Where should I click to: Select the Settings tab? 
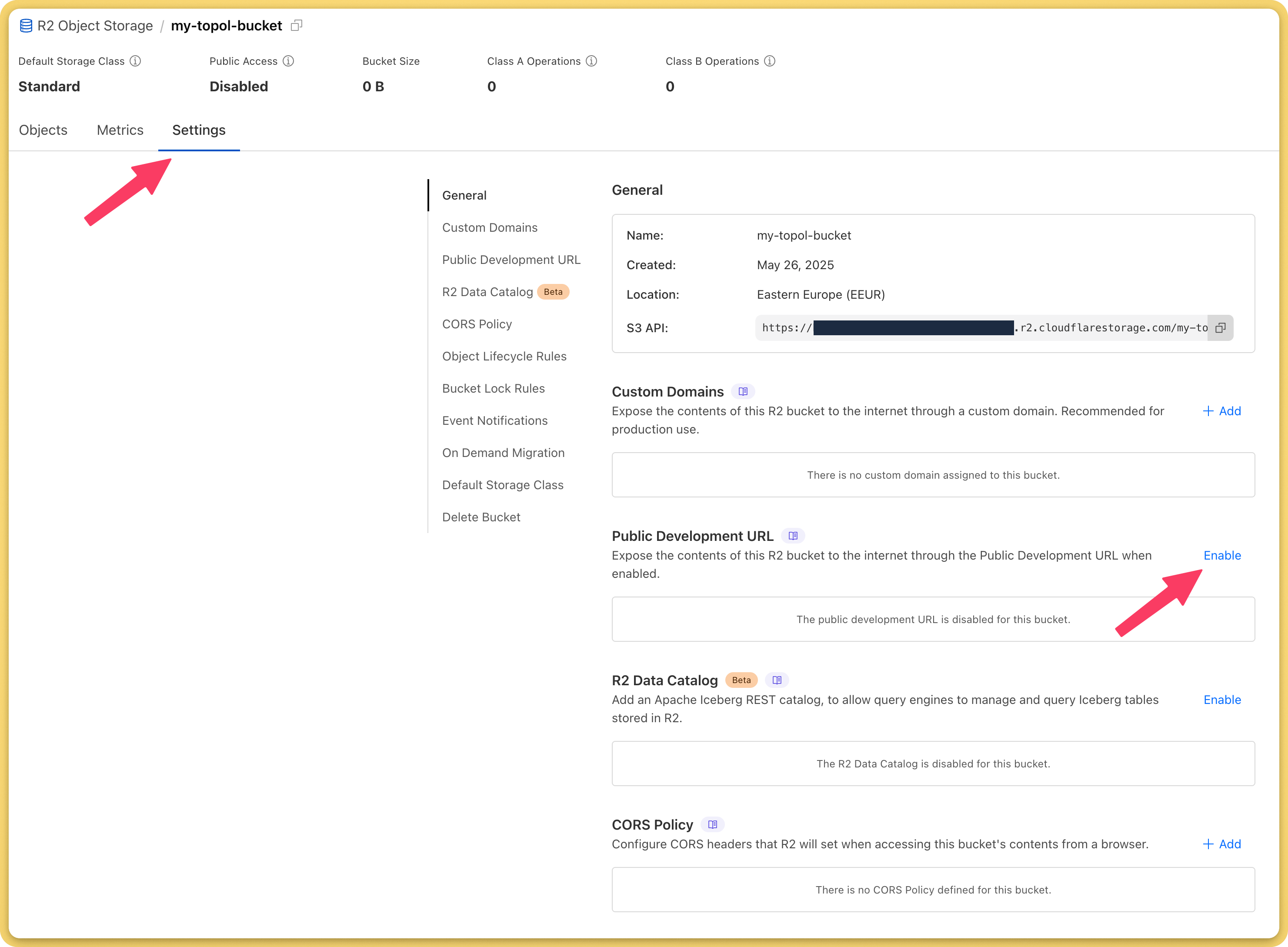pos(199,130)
